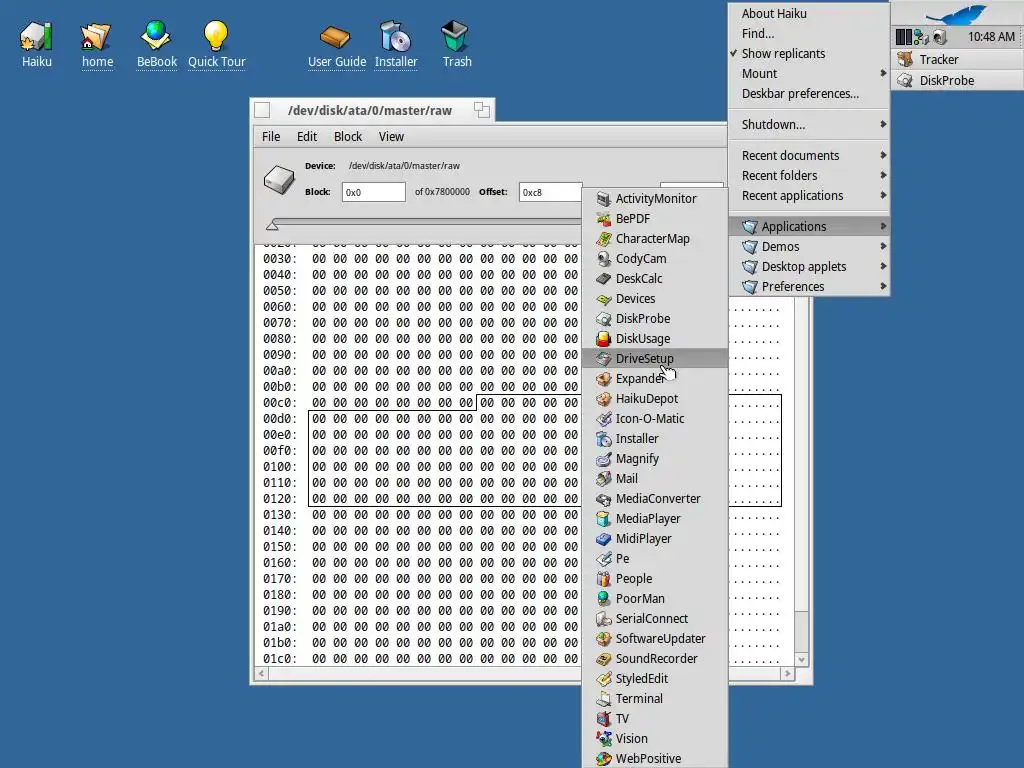Image resolution: width=1024 pixels, height=768 pixels.
Task: Launch Icon-O-Matic from the menu
Action: point(655,419)
